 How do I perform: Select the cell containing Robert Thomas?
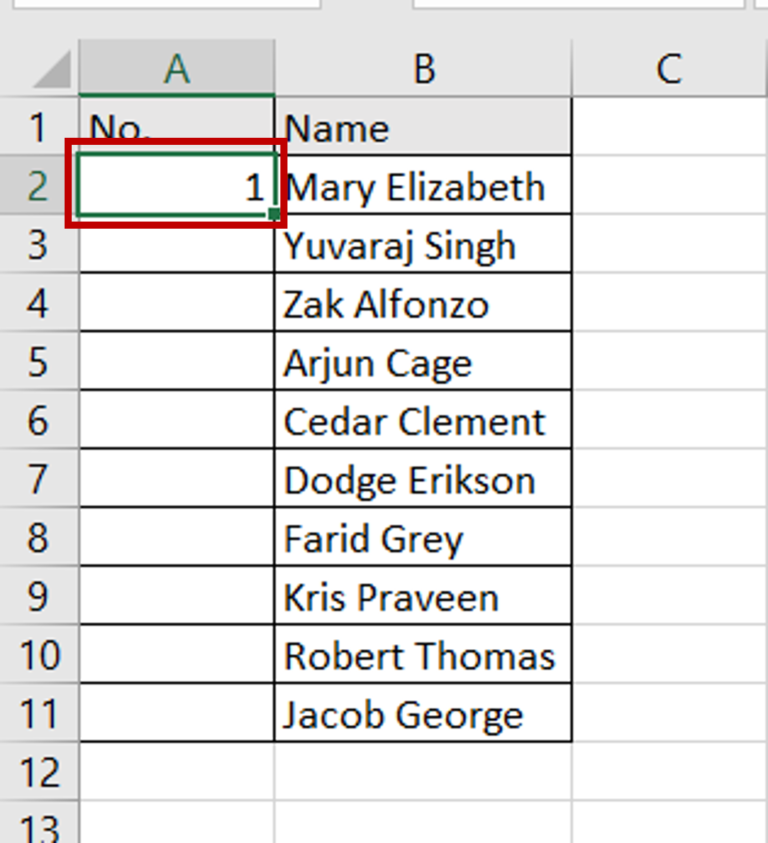pos(424,656)
